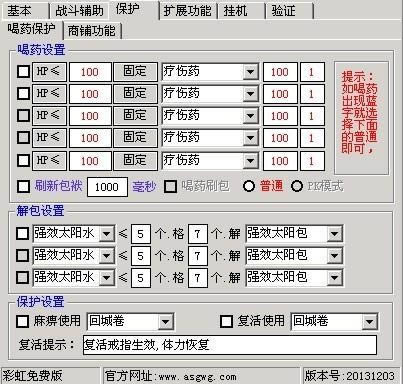Click the 固定 button in the first row
The height and width of the screenshot is (384, 403).
tap(135, 72)
